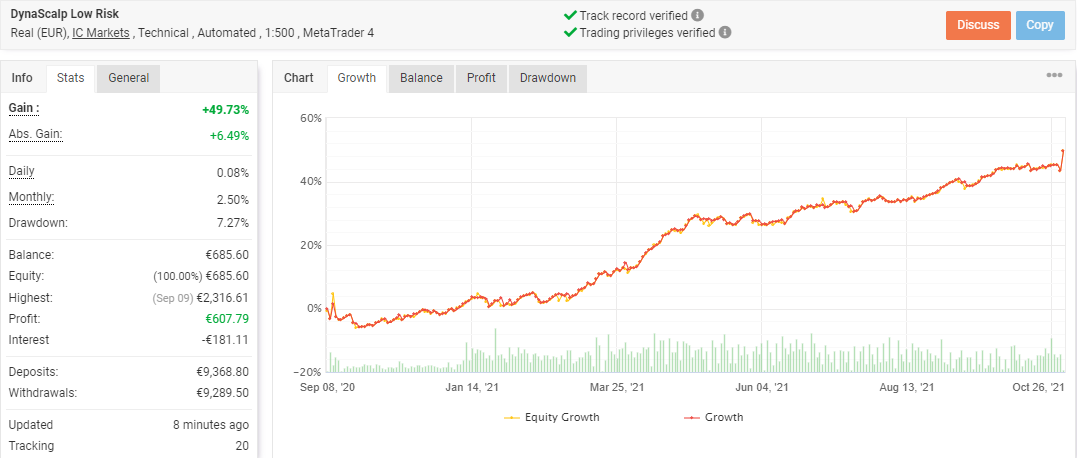Click the Trading privileges verified checkmark

tap(570, 32)
